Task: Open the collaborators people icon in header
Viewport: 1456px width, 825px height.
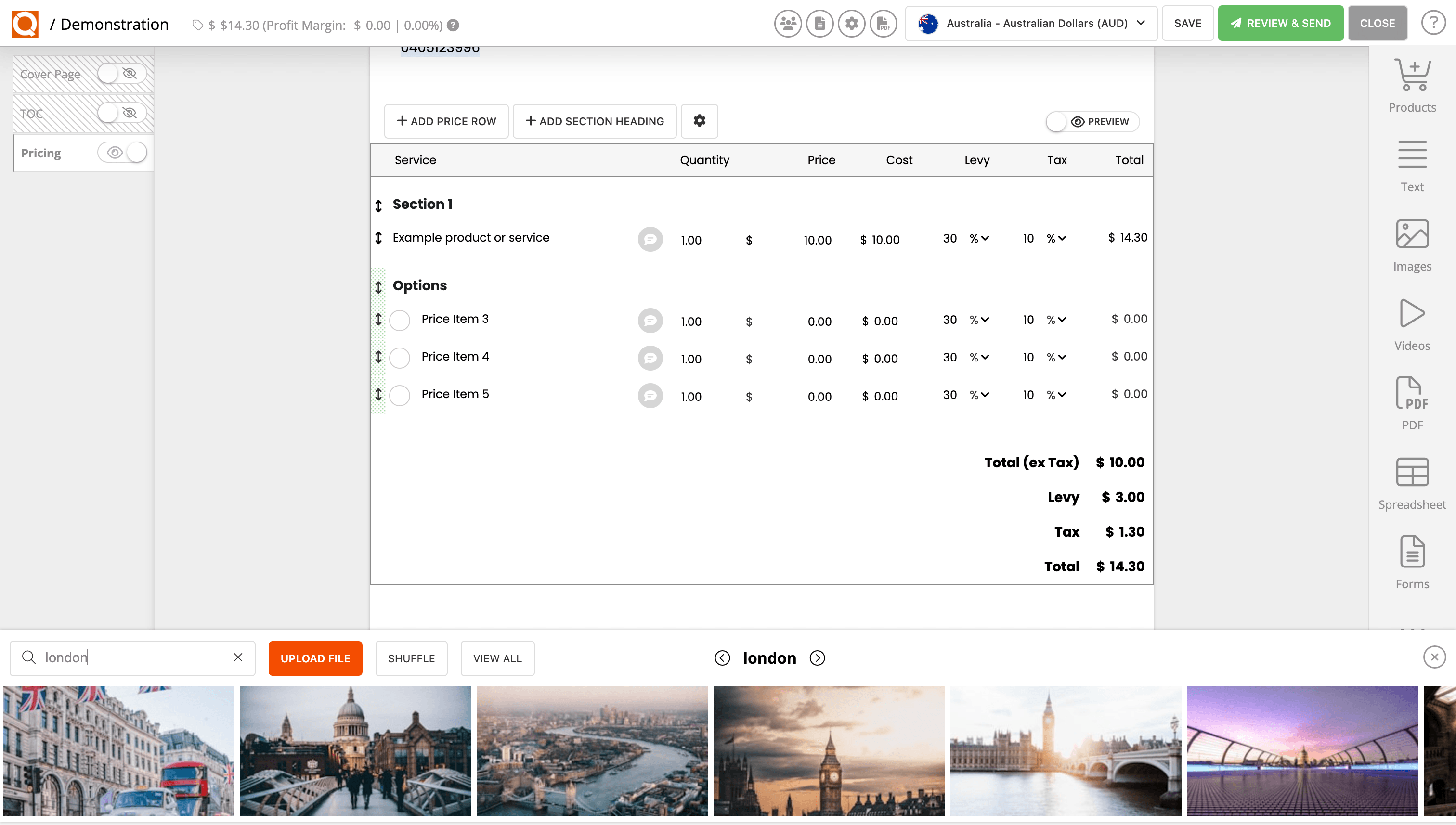Action: (x=787, y=24)
